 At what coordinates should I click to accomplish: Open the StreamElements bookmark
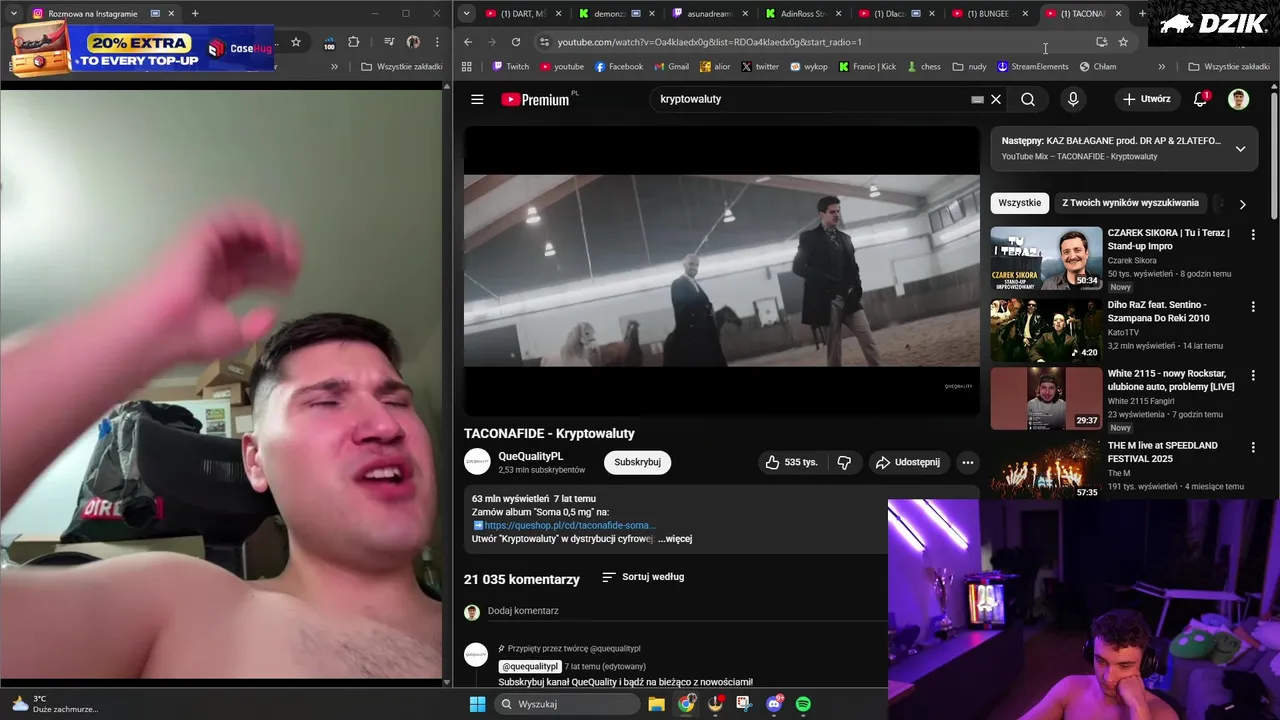[1033, 67]
